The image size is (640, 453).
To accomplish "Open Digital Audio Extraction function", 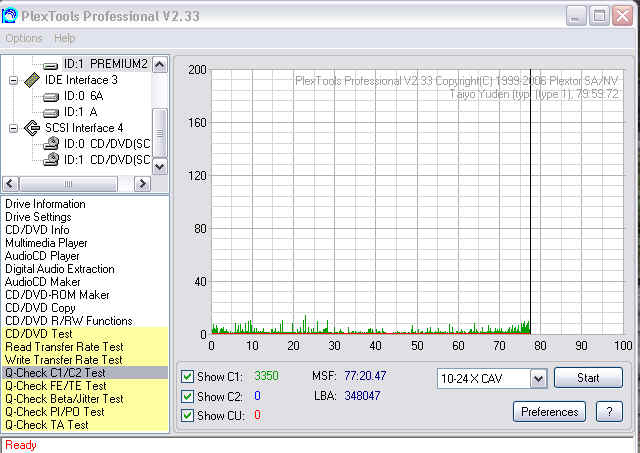I will (x=60, y=269).
